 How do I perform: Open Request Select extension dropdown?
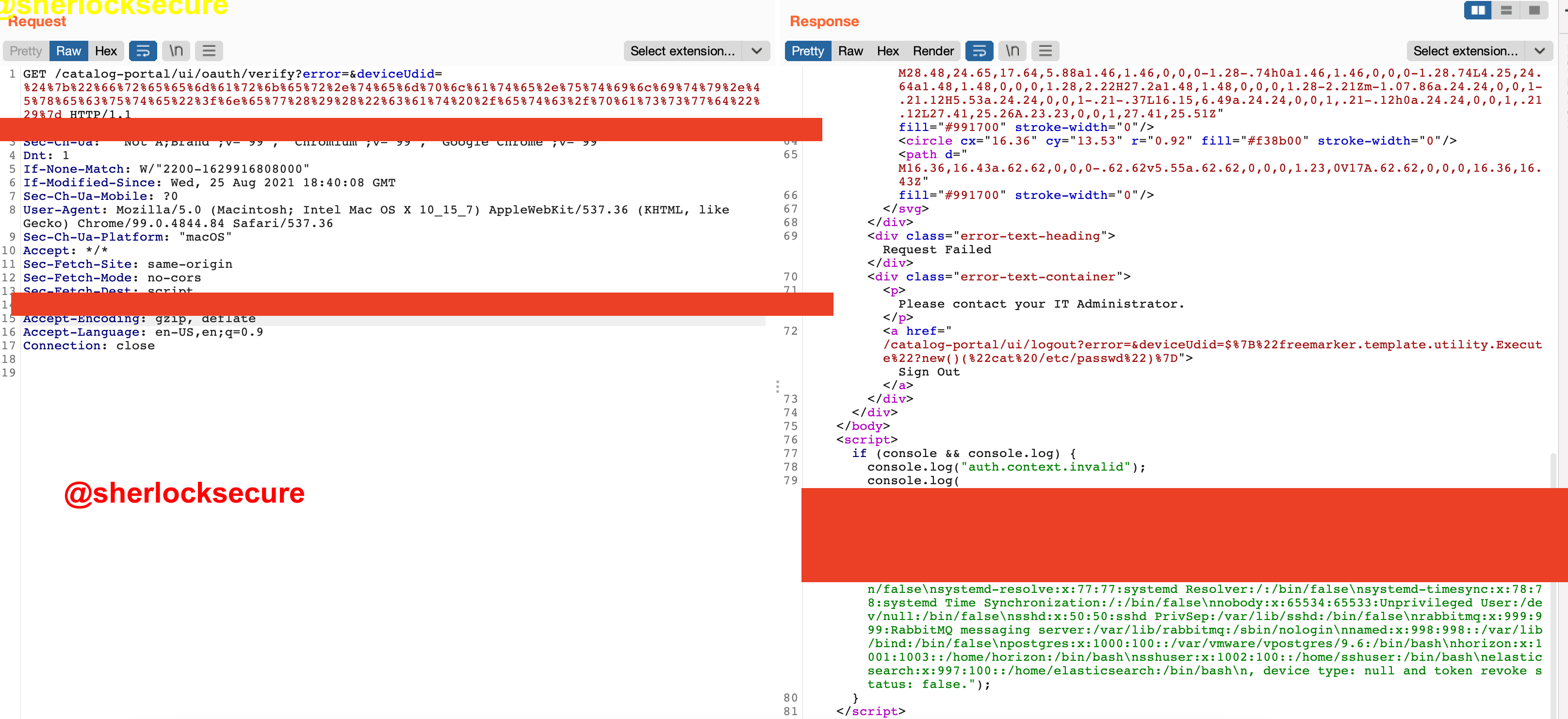682,51
